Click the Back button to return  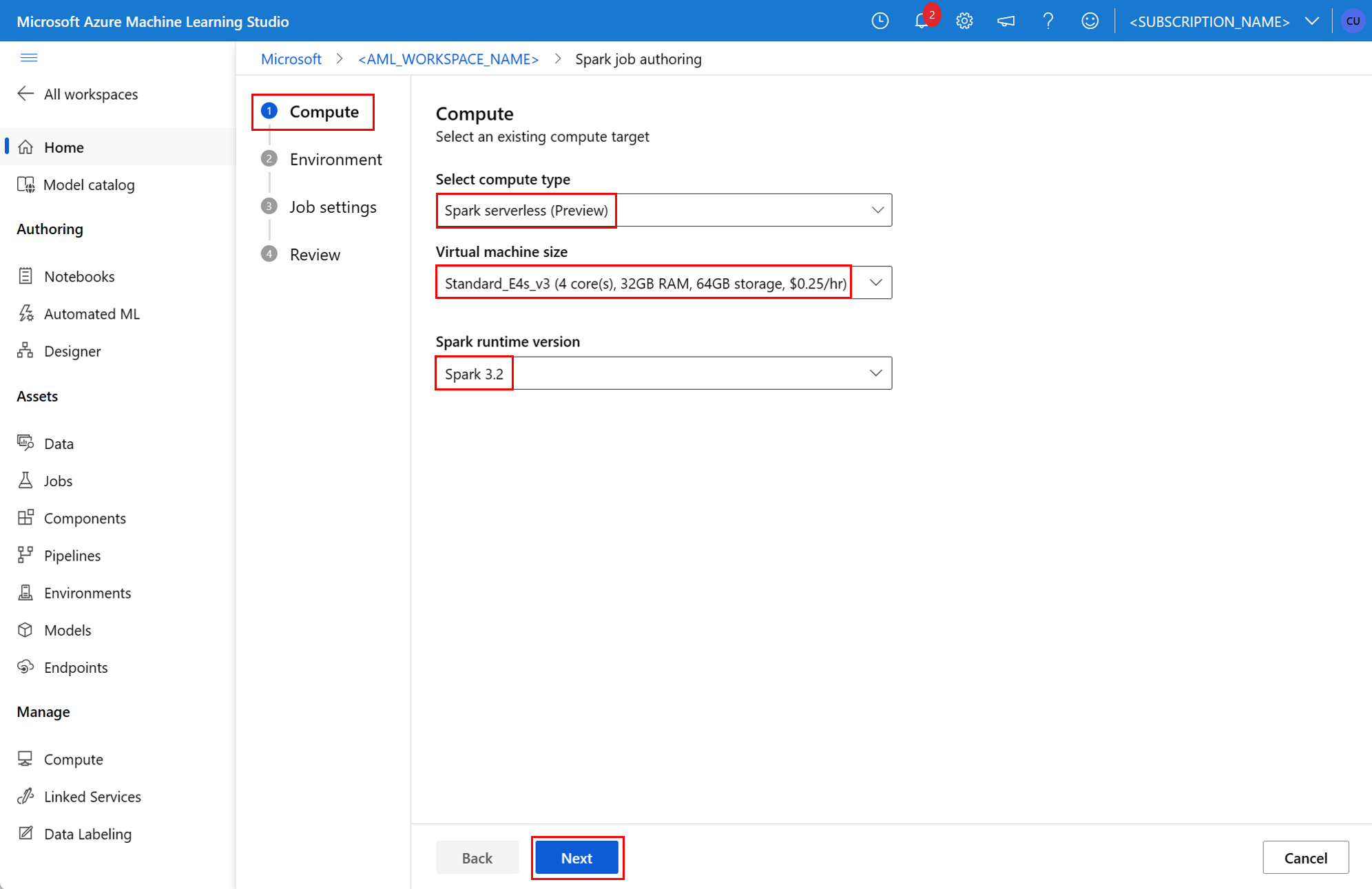coord(476,857)
